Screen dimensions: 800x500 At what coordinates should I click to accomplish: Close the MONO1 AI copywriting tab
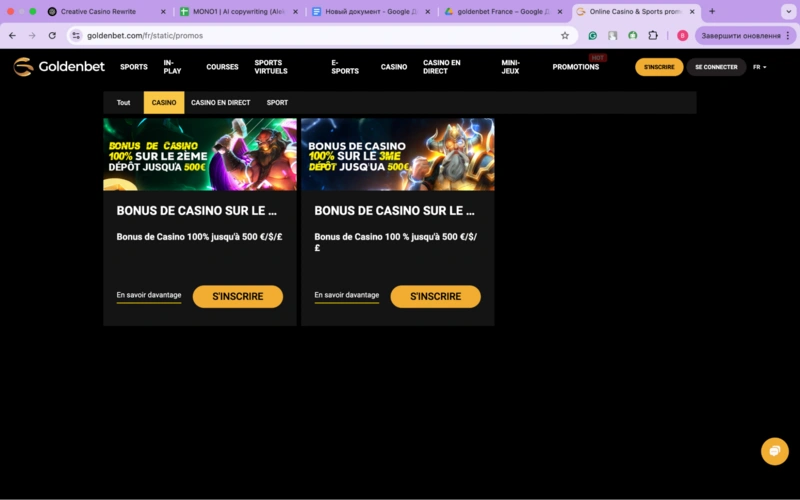coord(295,11)
